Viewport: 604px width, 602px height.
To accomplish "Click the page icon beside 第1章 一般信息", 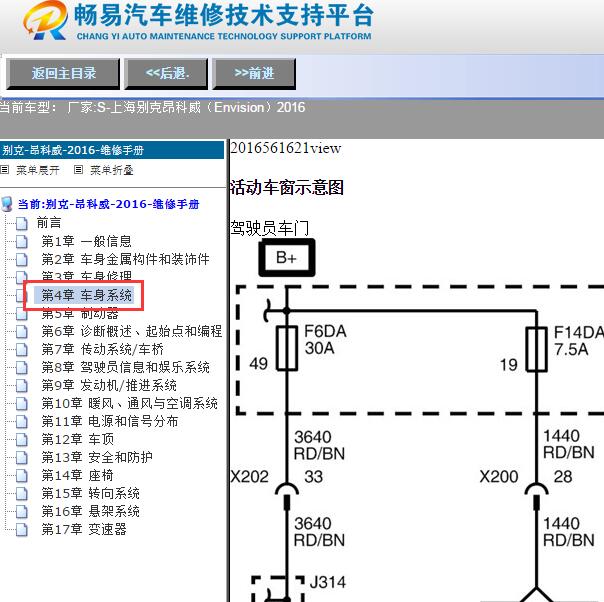I will pos(22,241).
